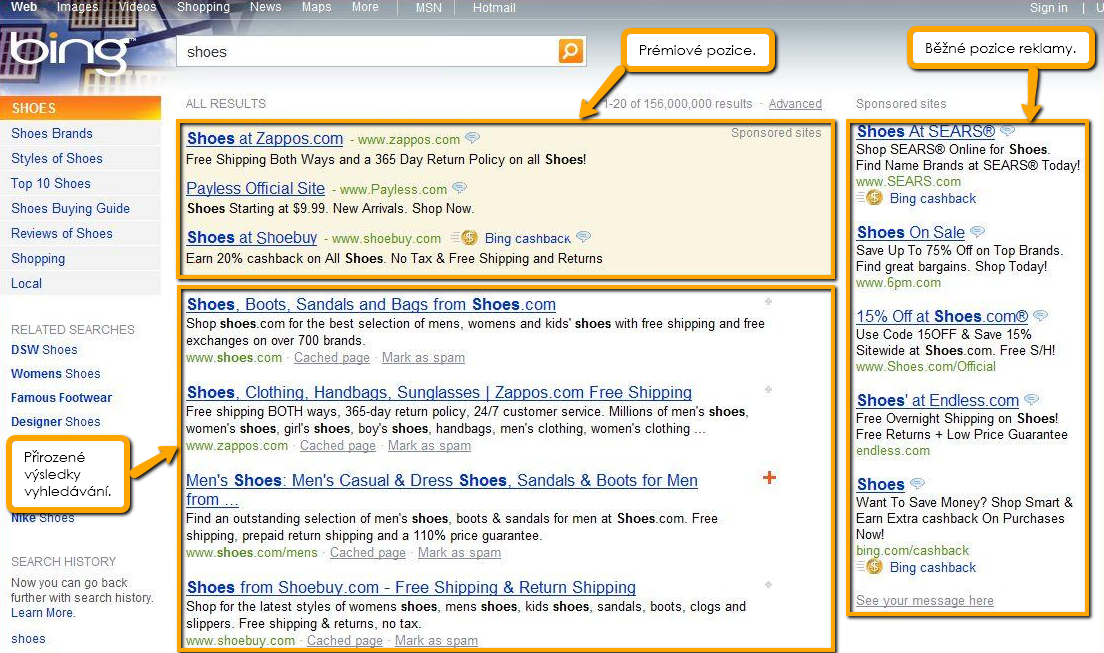Expand the plus beside Shoes from Shoebuy.com result

(x=768, y=585)
